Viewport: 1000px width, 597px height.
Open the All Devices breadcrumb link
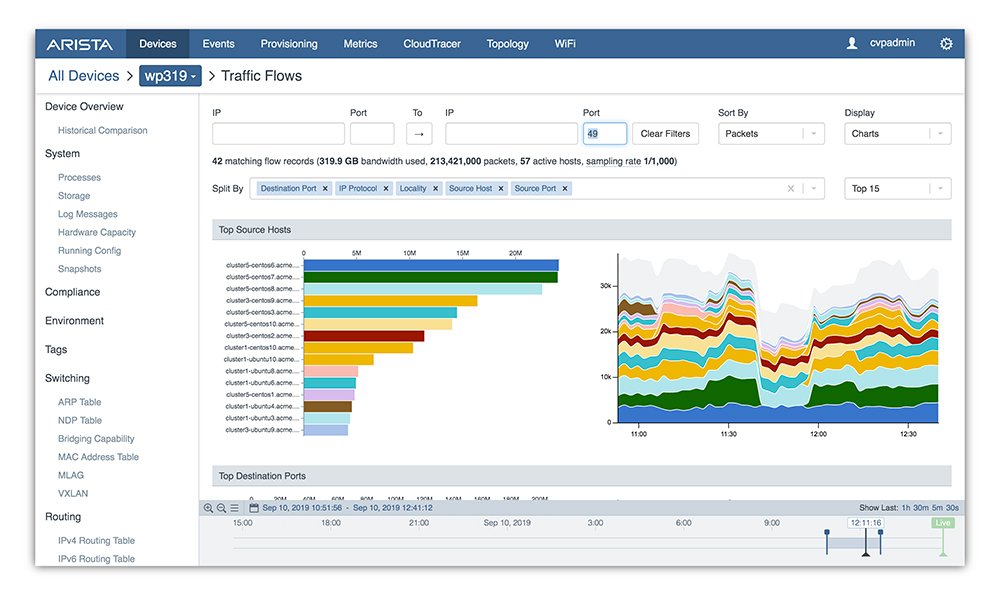[83, 75]
